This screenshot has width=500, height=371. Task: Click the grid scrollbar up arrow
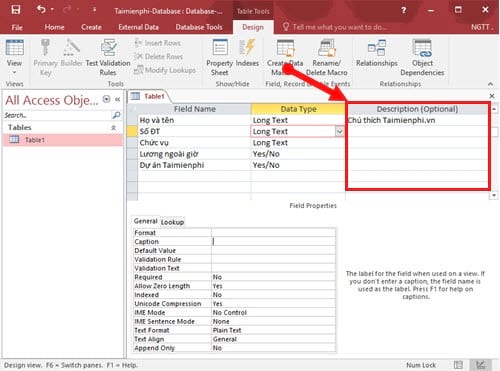(x=494, y=109)
